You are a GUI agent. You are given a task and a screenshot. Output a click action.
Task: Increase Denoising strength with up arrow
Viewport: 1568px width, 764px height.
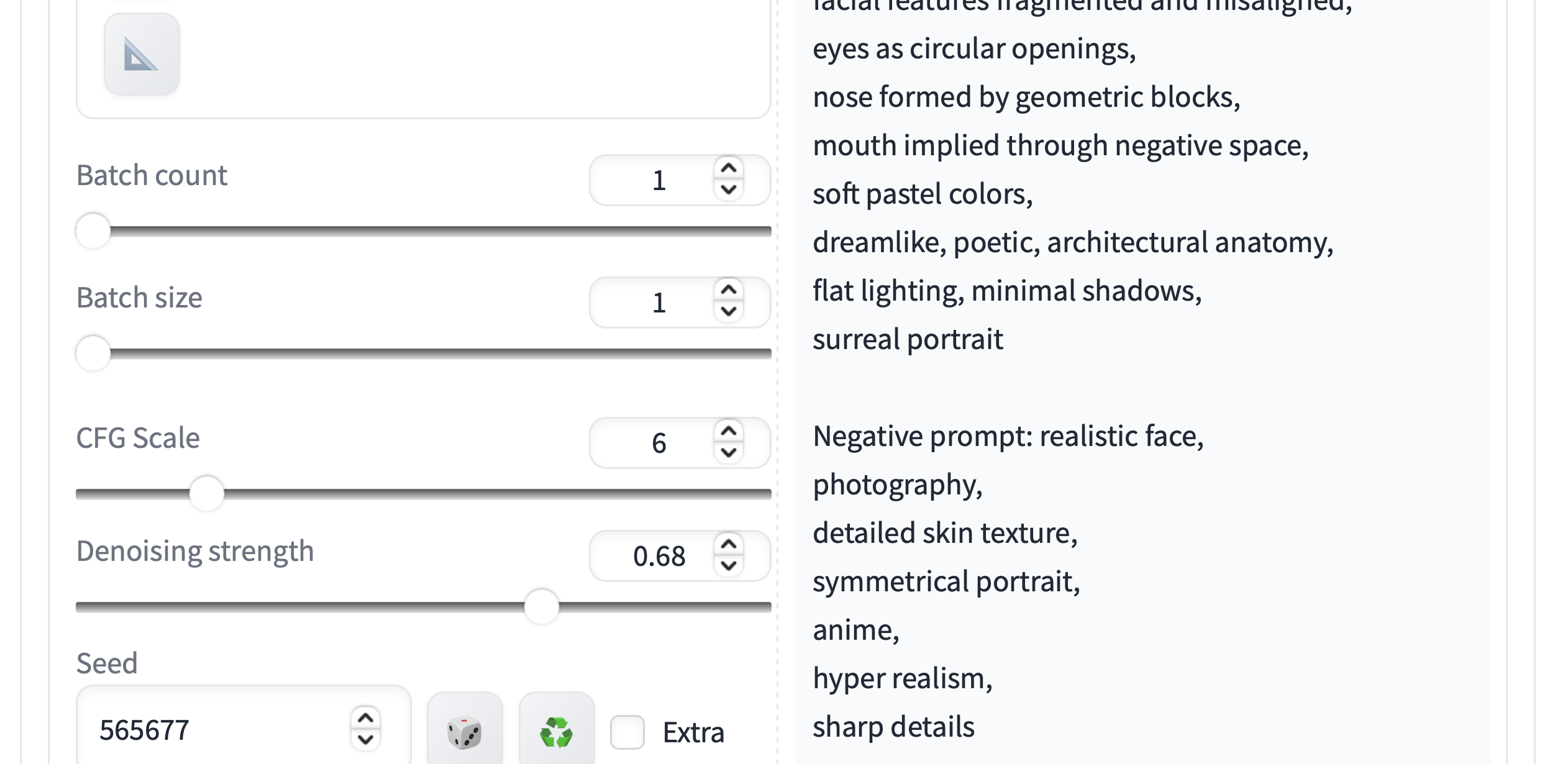coord(729,545)
